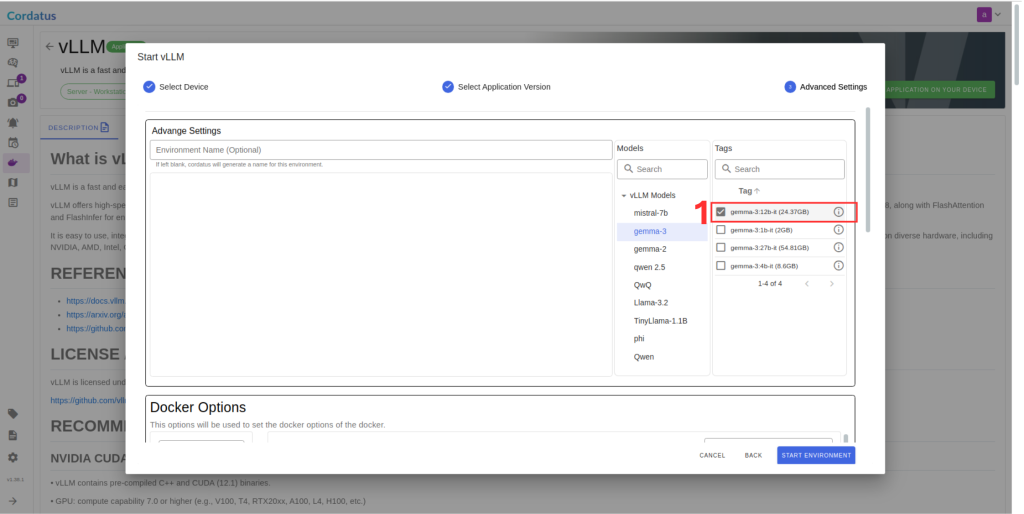1024x514 pixels.
Task: Click Cancel in Start vLLM dialog
Action: pyautogui.click(x=712, y=455)
